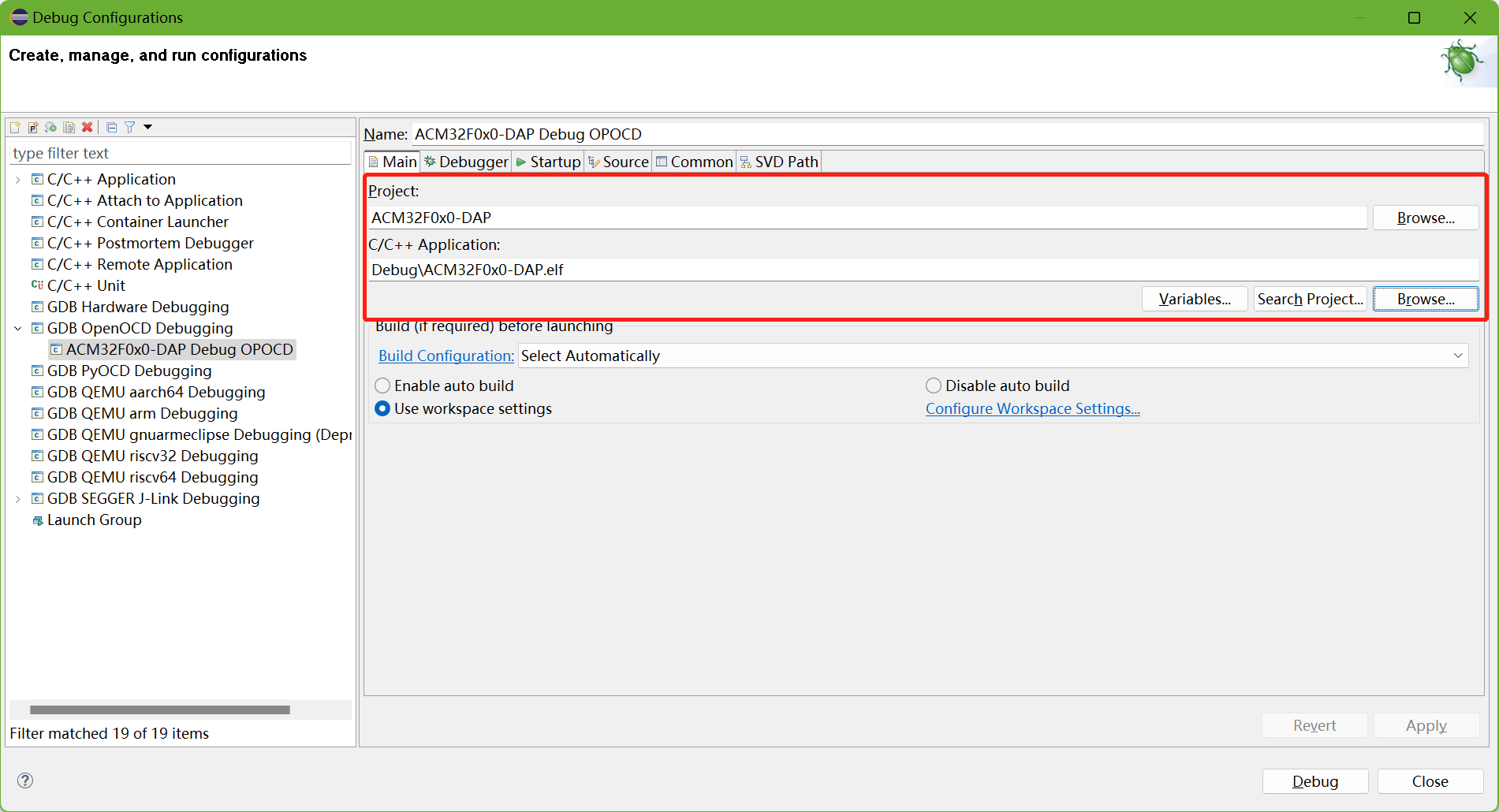Screen dimensions: 1499x812
Task: Open Configure Workspace Settings link
Action: (x=1032, y=408)
